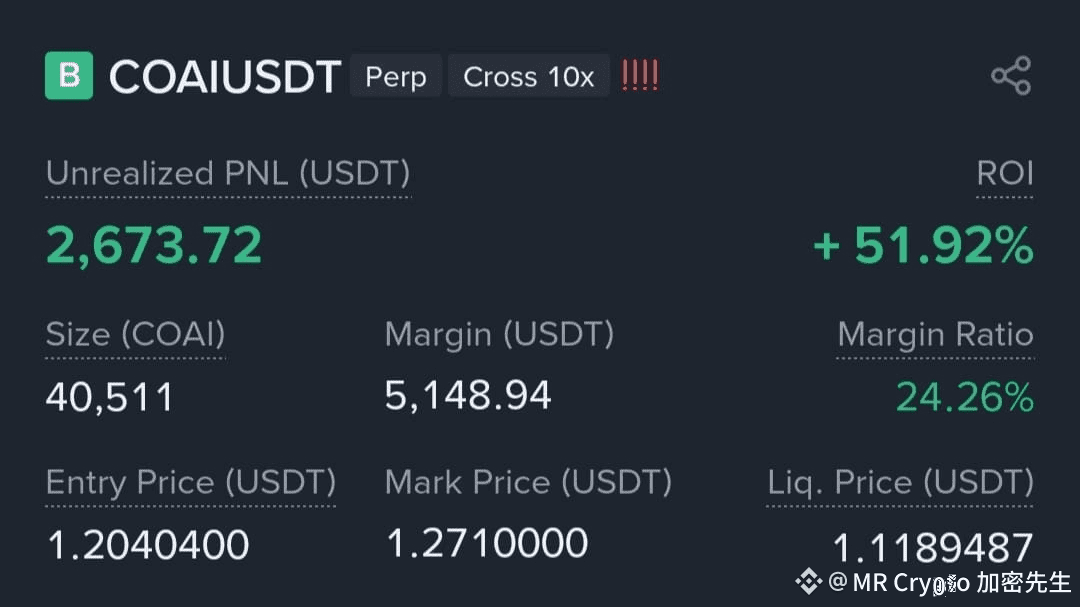Tap the Unrealized PNL (USDT) label
The image size is (1080, 607).
pyautogui.click(x=228, y=173)
